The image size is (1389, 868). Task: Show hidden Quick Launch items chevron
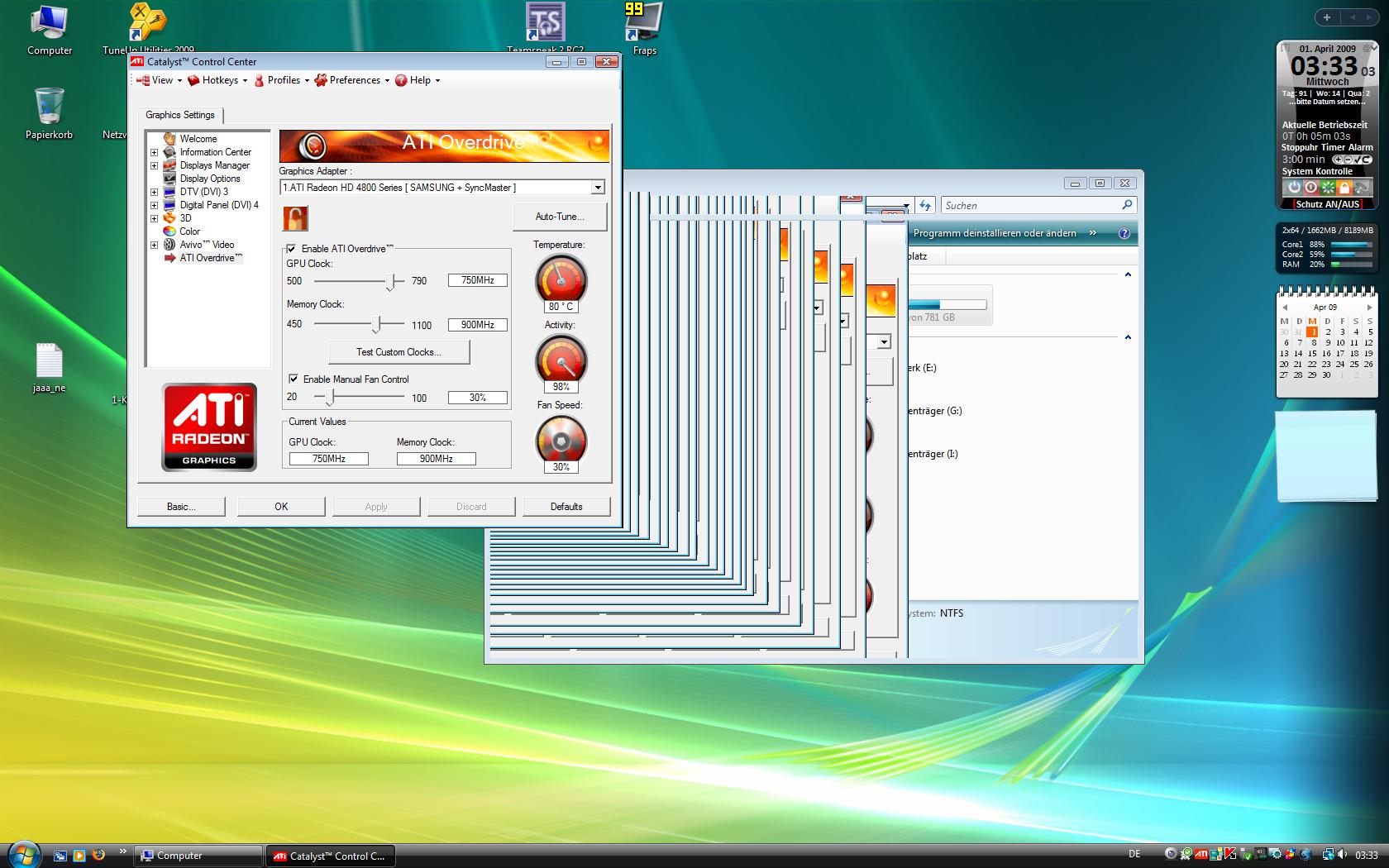(123, 851)
